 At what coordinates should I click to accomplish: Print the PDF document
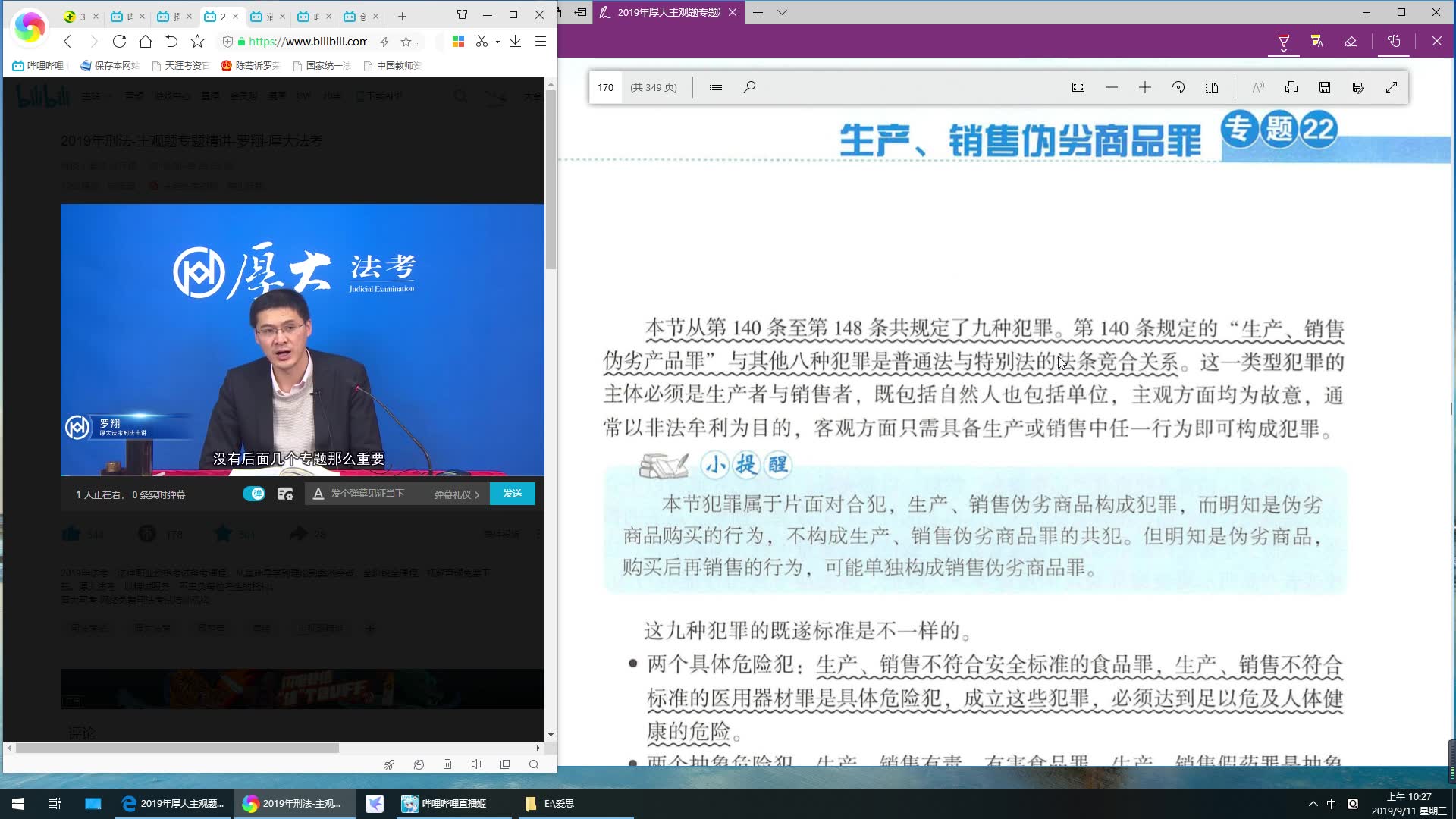click(x=1291, y=87)
